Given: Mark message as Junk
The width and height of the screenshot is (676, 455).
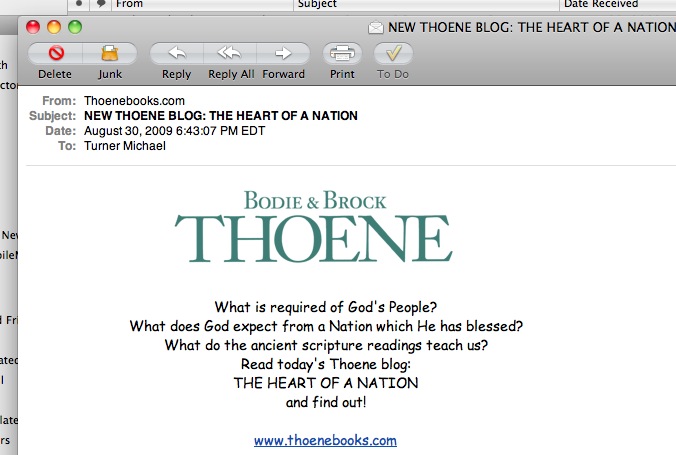Looking at the screenshot, I should 110,53.
